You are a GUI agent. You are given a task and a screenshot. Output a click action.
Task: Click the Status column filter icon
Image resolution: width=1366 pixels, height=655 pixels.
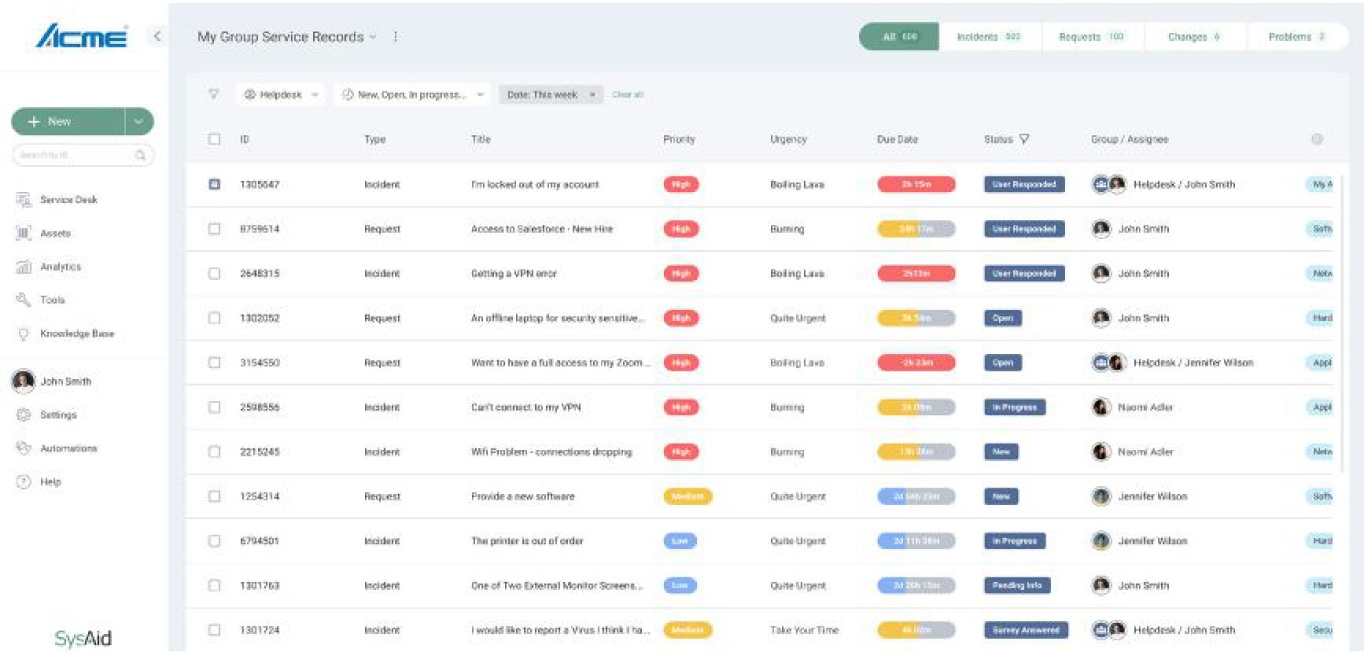(x=1024, y=140)
